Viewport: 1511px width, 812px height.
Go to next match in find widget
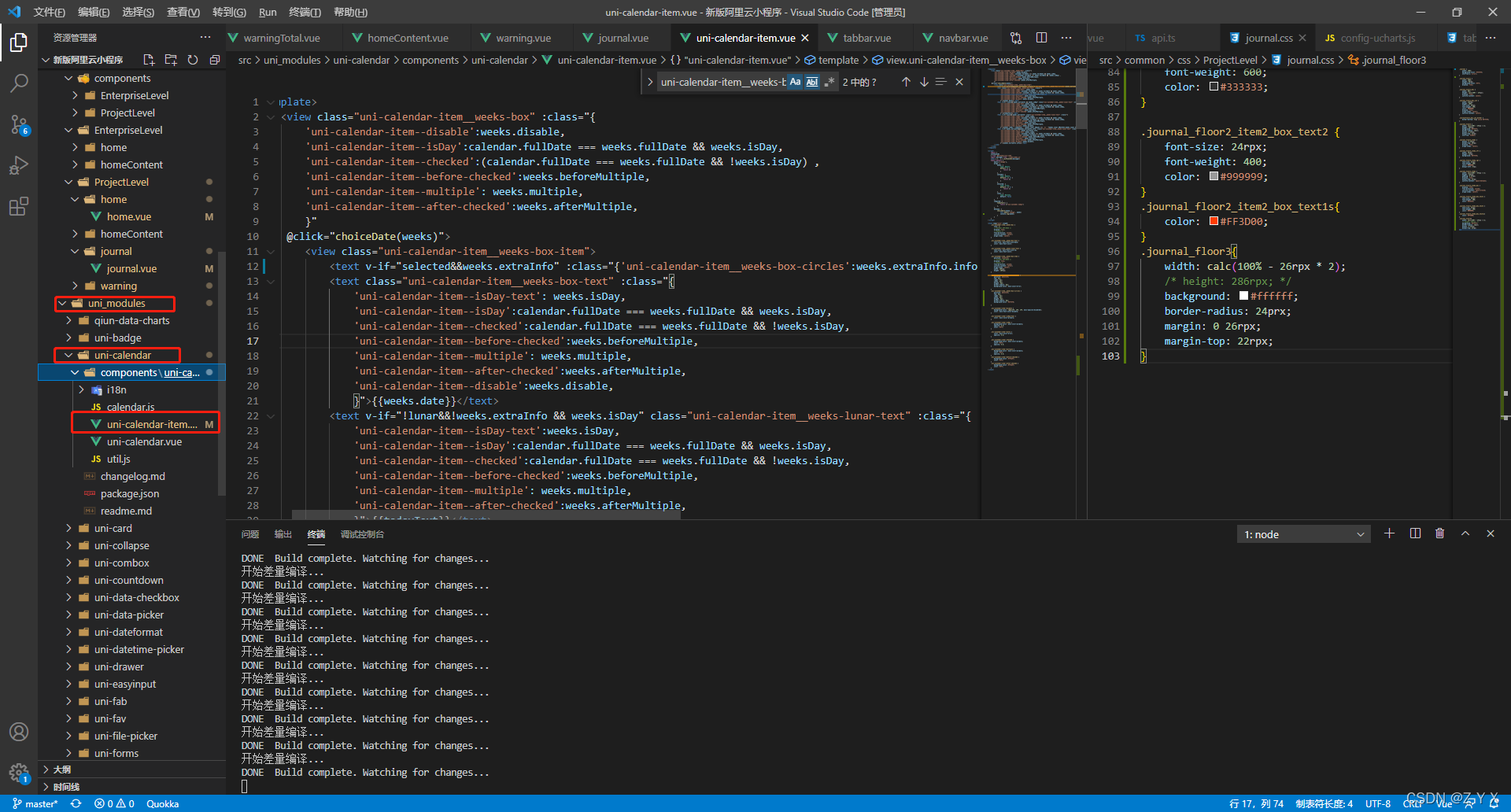[924, 82]
